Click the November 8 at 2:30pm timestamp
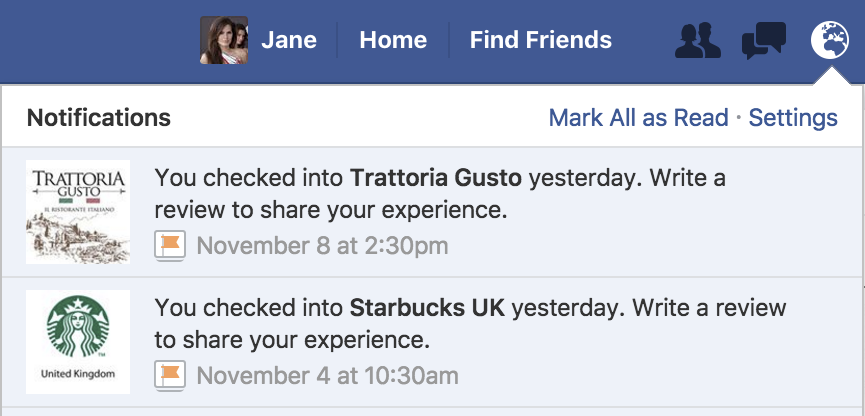Screen dimensions: 865x416 tap(322, 246)
